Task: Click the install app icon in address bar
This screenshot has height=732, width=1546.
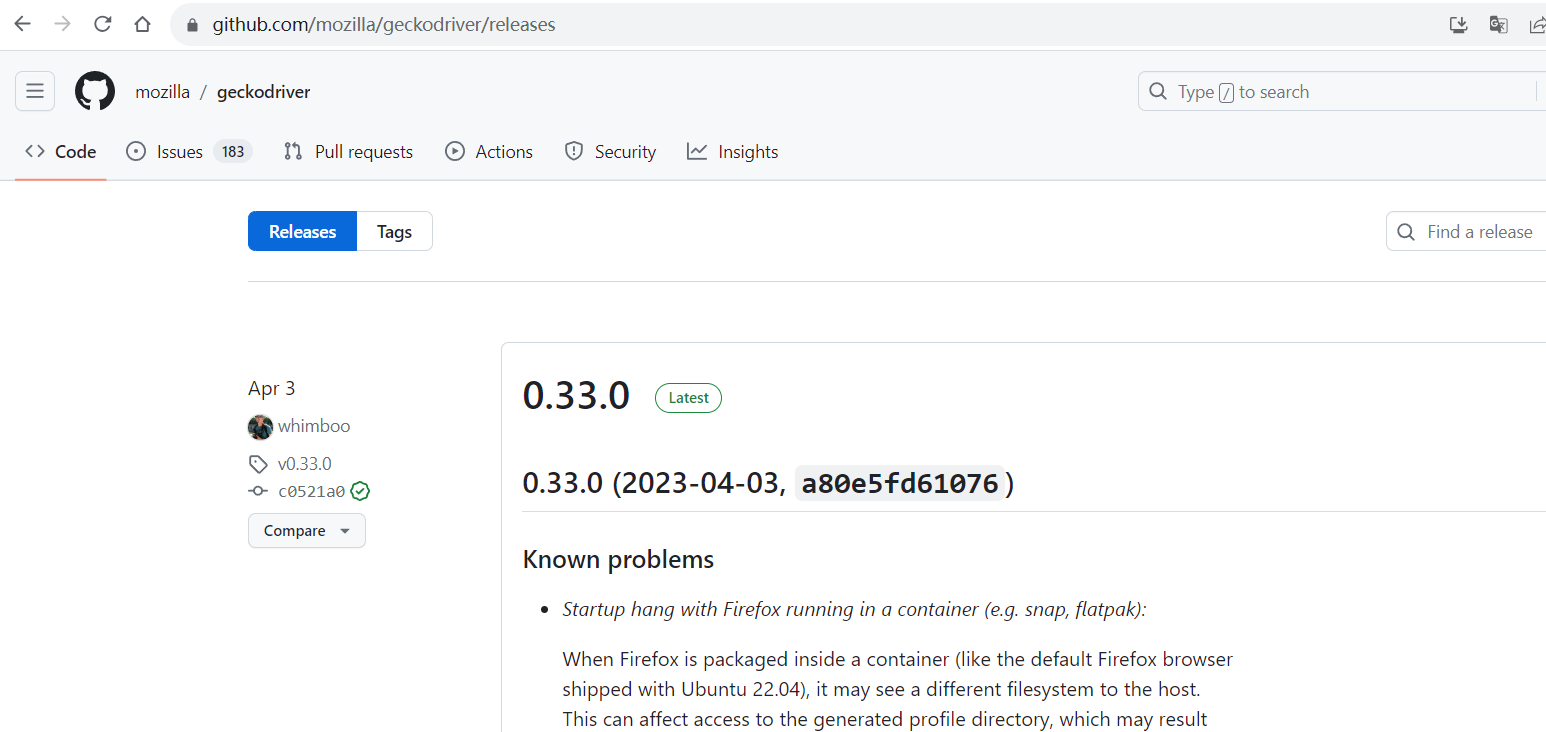Action: [1459, 24]
